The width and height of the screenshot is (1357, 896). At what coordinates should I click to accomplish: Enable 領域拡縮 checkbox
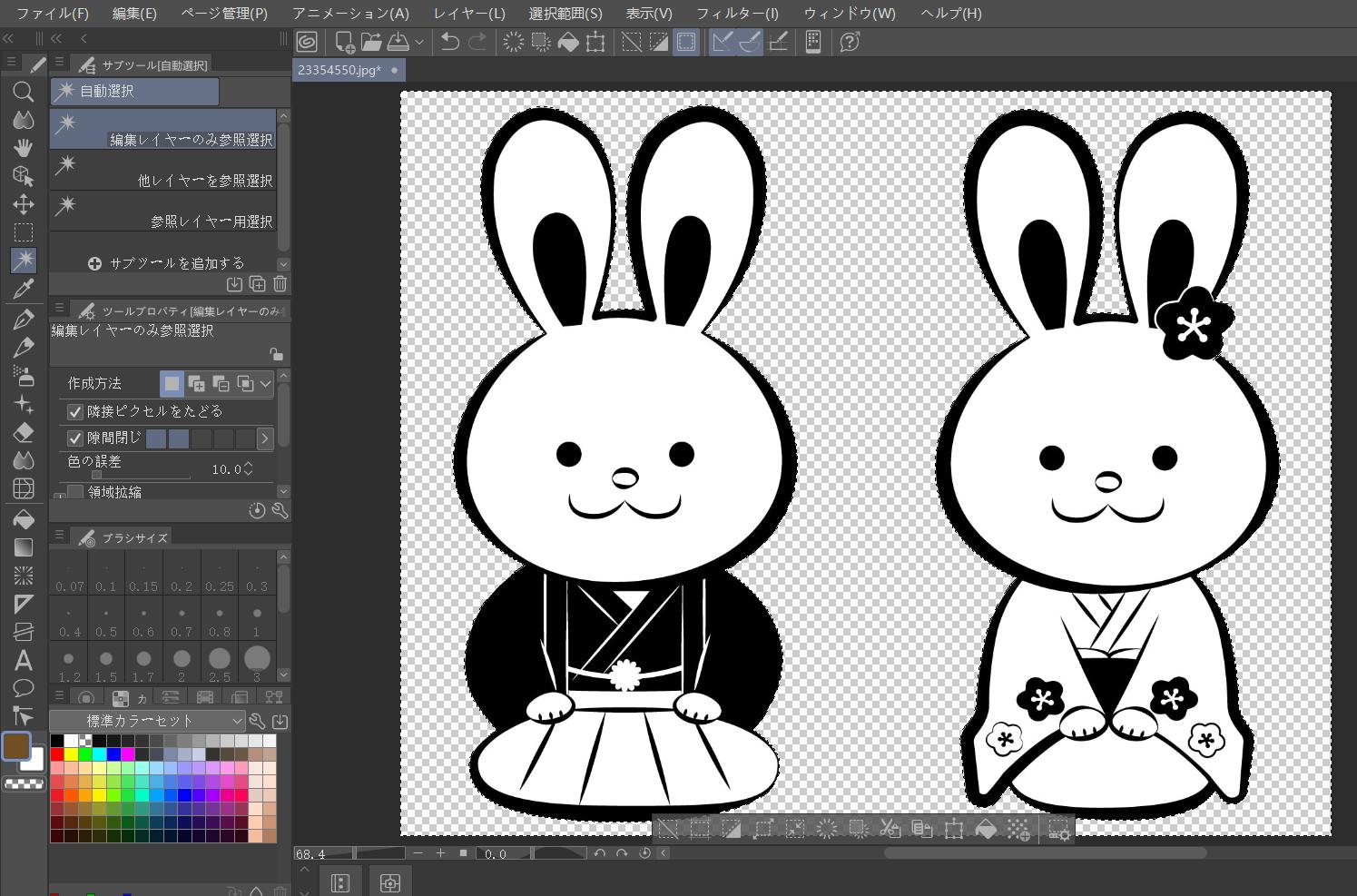coord(75,492)
